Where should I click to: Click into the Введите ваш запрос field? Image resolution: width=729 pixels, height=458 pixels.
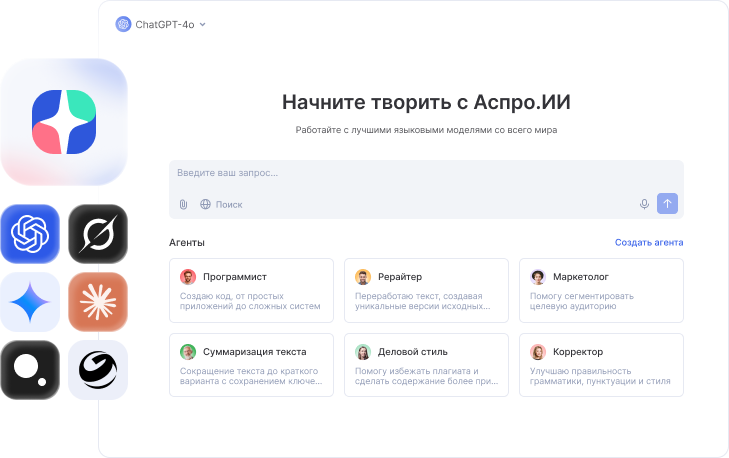pyautogui.click(x=400, y=173)
